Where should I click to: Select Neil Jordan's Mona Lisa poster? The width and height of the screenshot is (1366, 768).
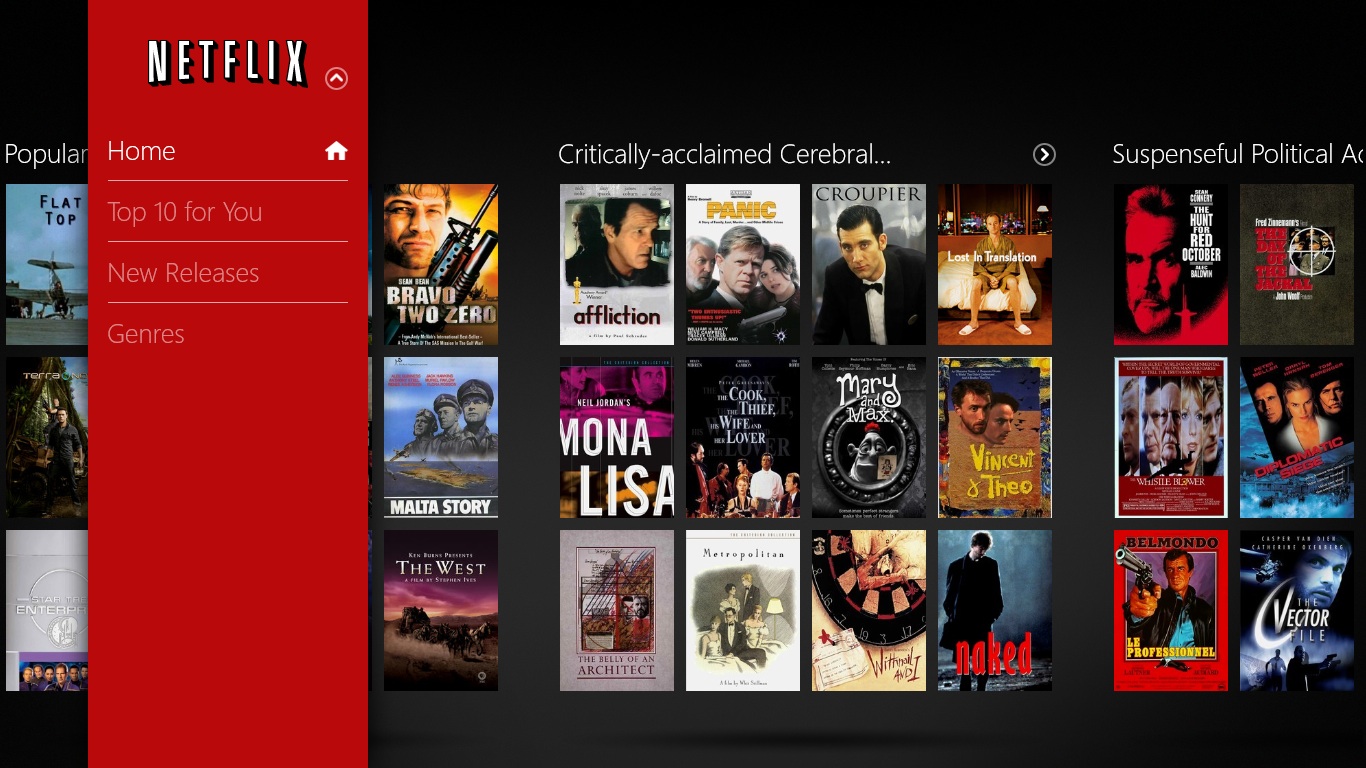coord(617,438)
